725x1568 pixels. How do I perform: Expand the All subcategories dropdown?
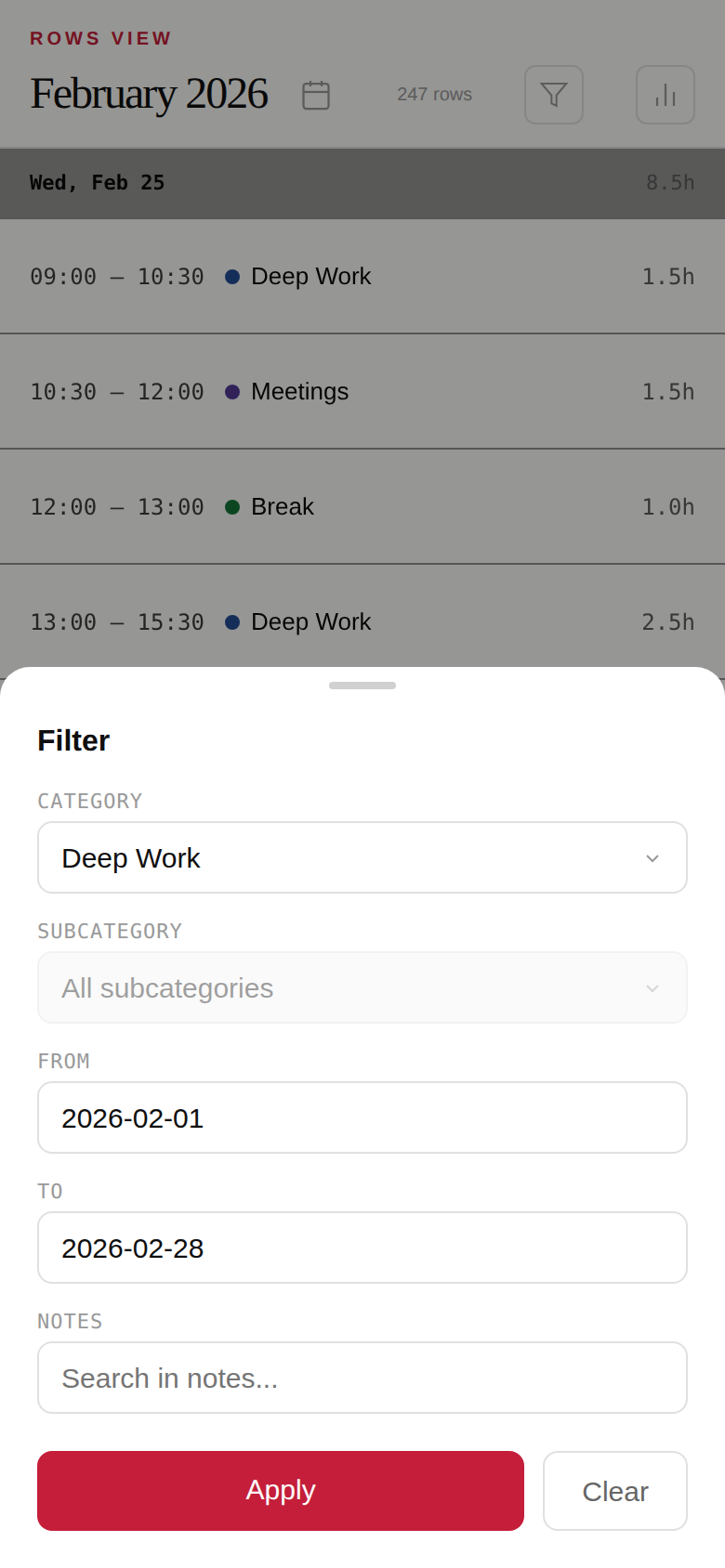click(x=362, y=987)
